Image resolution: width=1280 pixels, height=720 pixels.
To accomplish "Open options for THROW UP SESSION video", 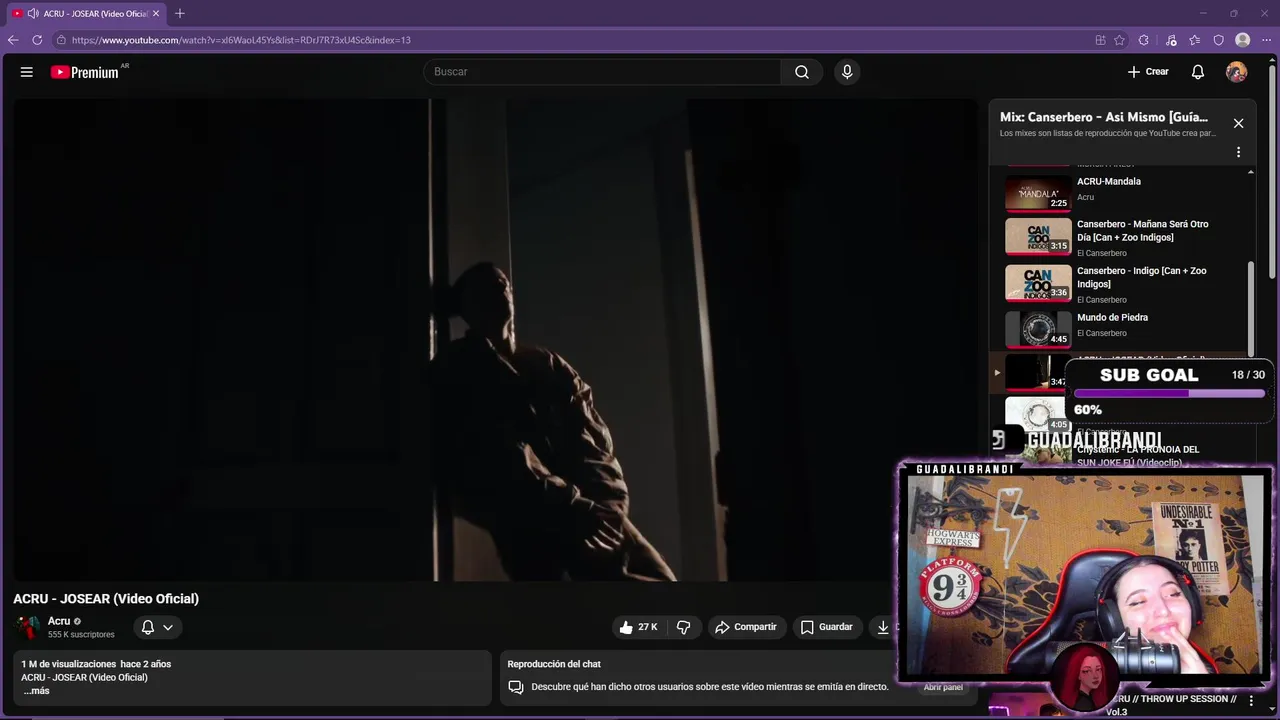I will coord(1251,702).
